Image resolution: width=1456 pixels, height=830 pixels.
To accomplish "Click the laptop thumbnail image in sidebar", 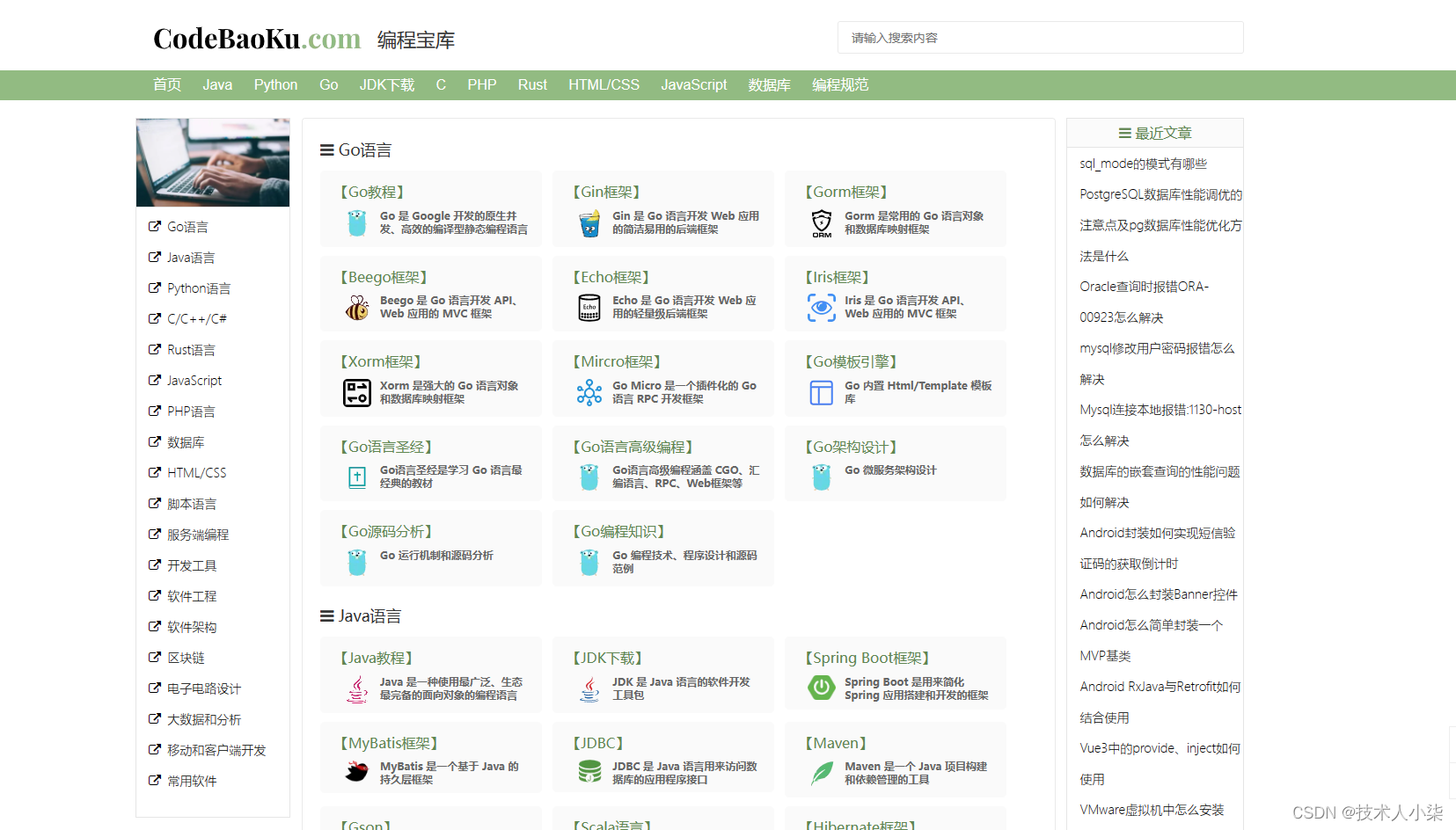I will tap(213, 163).
